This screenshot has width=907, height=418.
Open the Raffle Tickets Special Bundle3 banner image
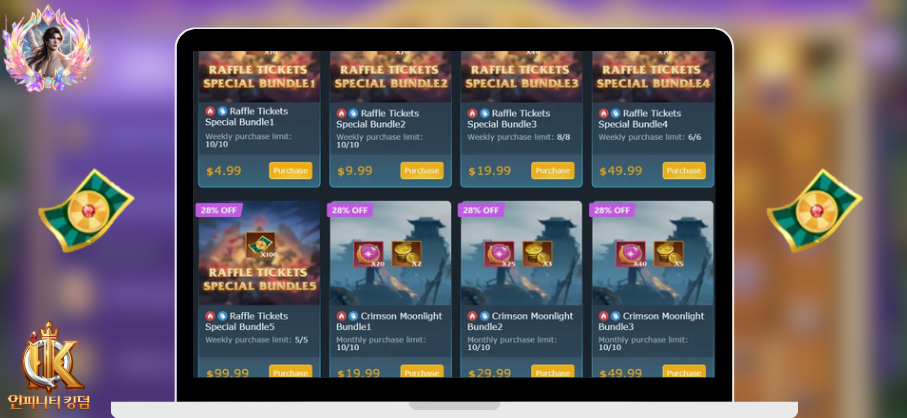point(521,76)
